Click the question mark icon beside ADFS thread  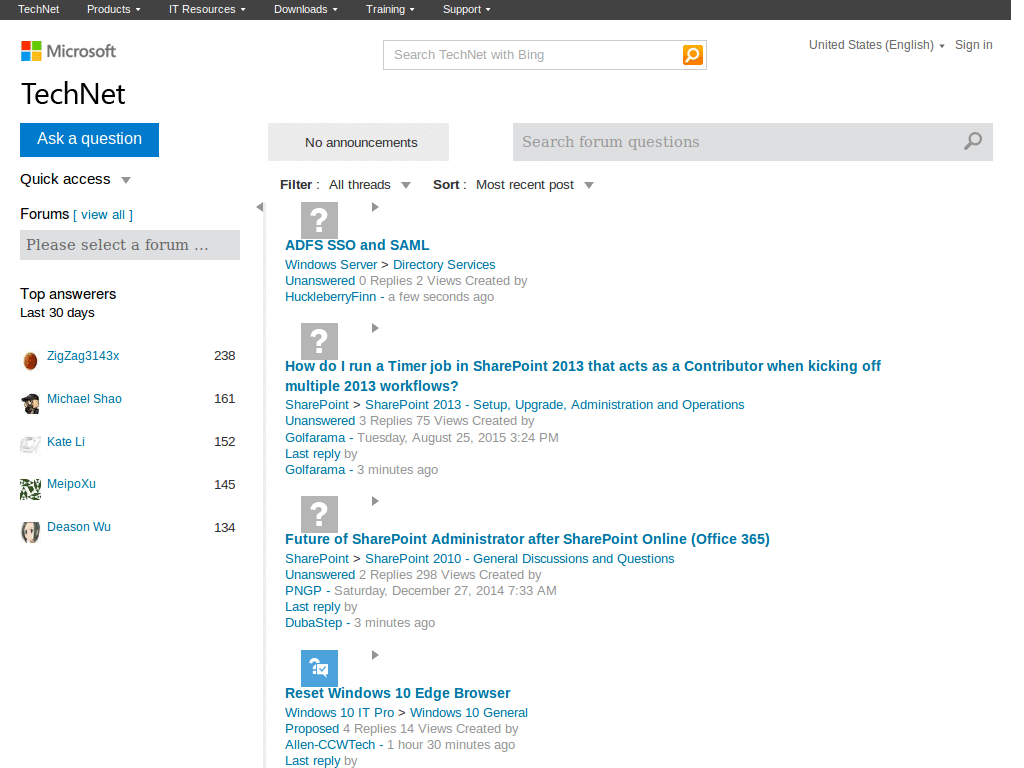(318, 220)
